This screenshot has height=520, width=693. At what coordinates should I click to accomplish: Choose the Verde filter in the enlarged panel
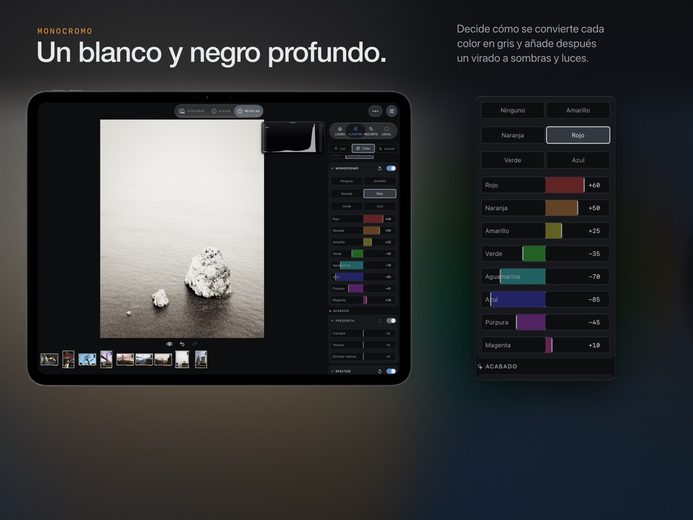(x=513, y=160)
